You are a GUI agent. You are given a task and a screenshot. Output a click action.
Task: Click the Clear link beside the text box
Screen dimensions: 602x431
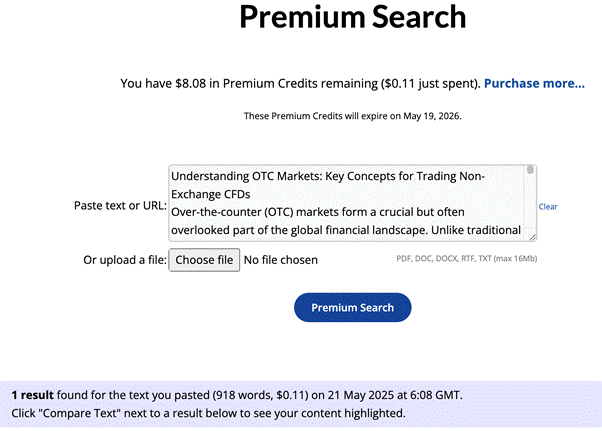tap(548, 207)
